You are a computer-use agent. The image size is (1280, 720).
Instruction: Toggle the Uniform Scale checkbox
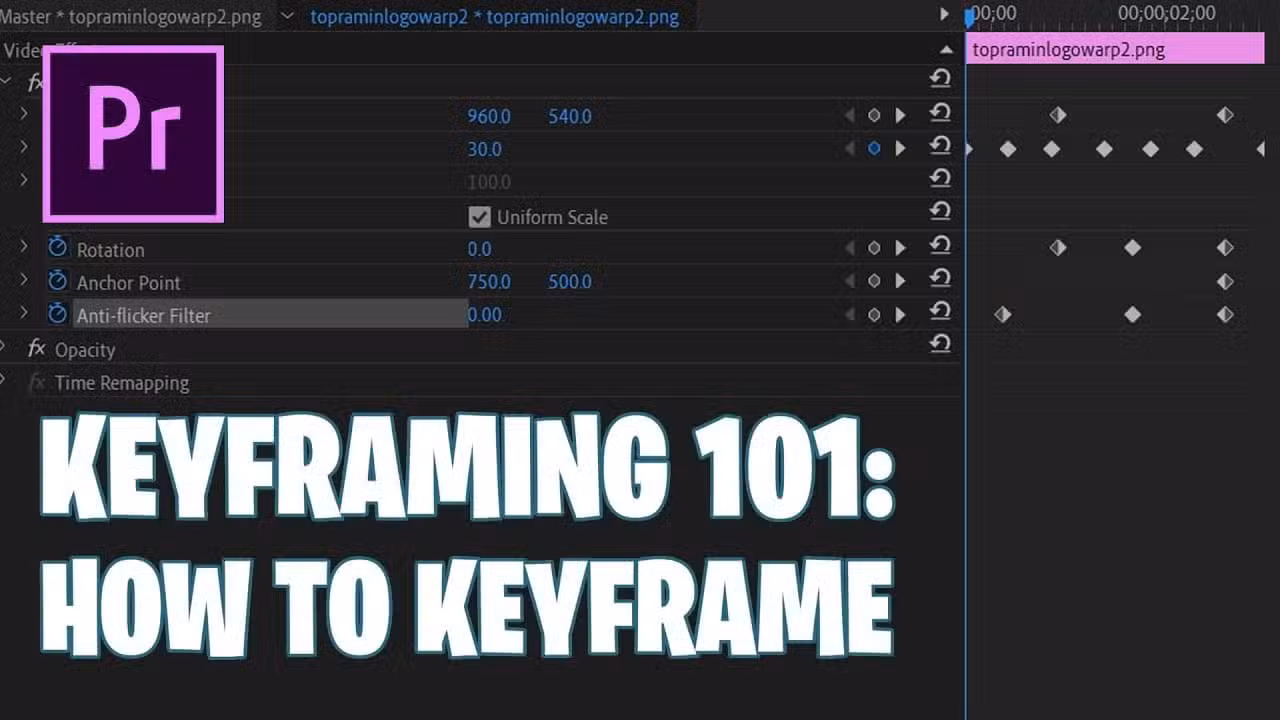tap(480, 216)
